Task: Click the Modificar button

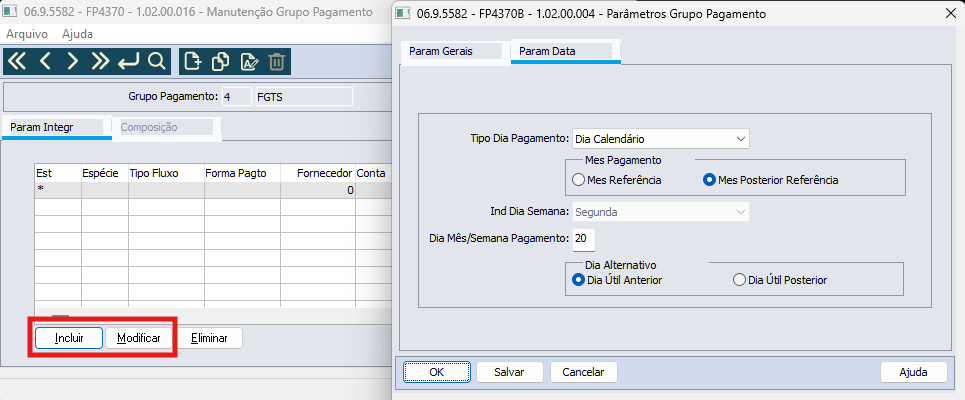Action: pyautogui.click(x=138, y=338)
